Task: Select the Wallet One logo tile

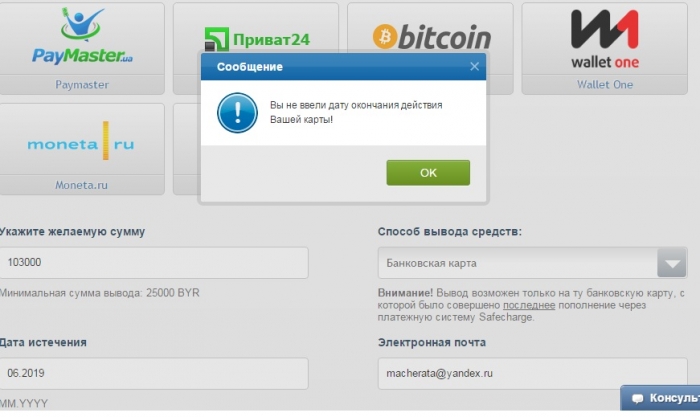Action: (x=604, y=38)
